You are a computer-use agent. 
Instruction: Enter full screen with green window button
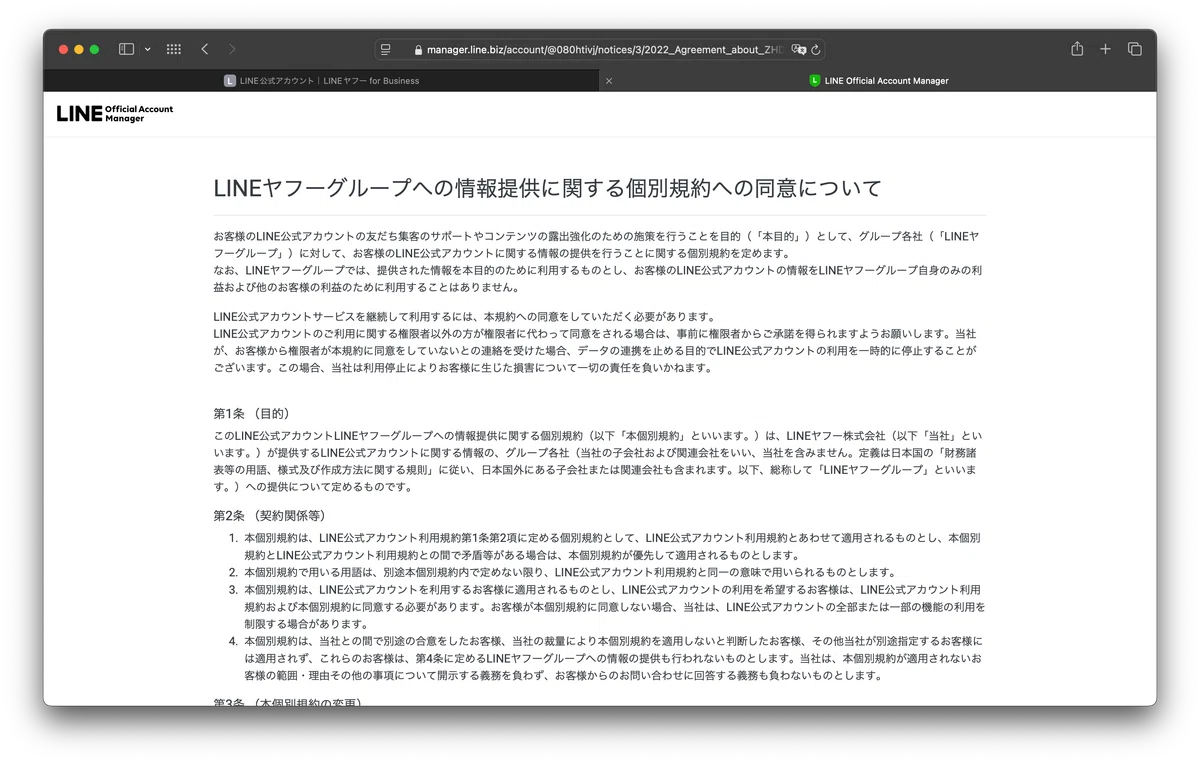(95, 49)
